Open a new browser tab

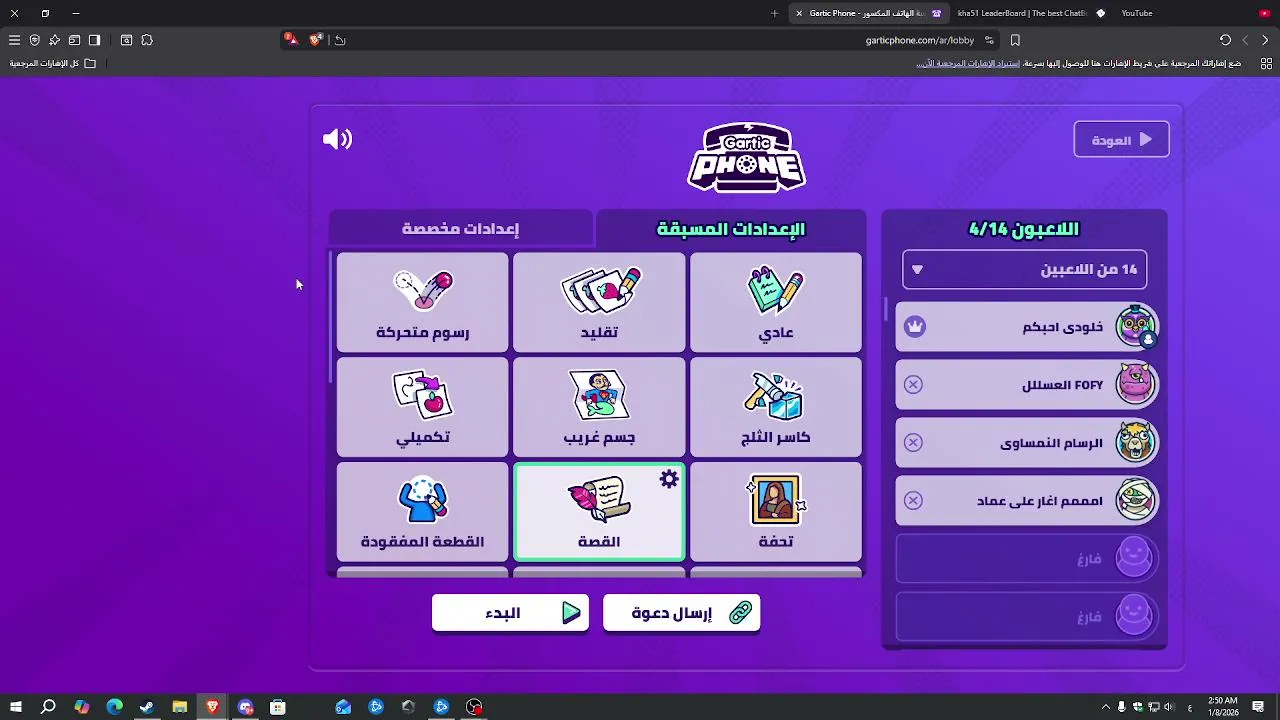[x=774, y=13]
